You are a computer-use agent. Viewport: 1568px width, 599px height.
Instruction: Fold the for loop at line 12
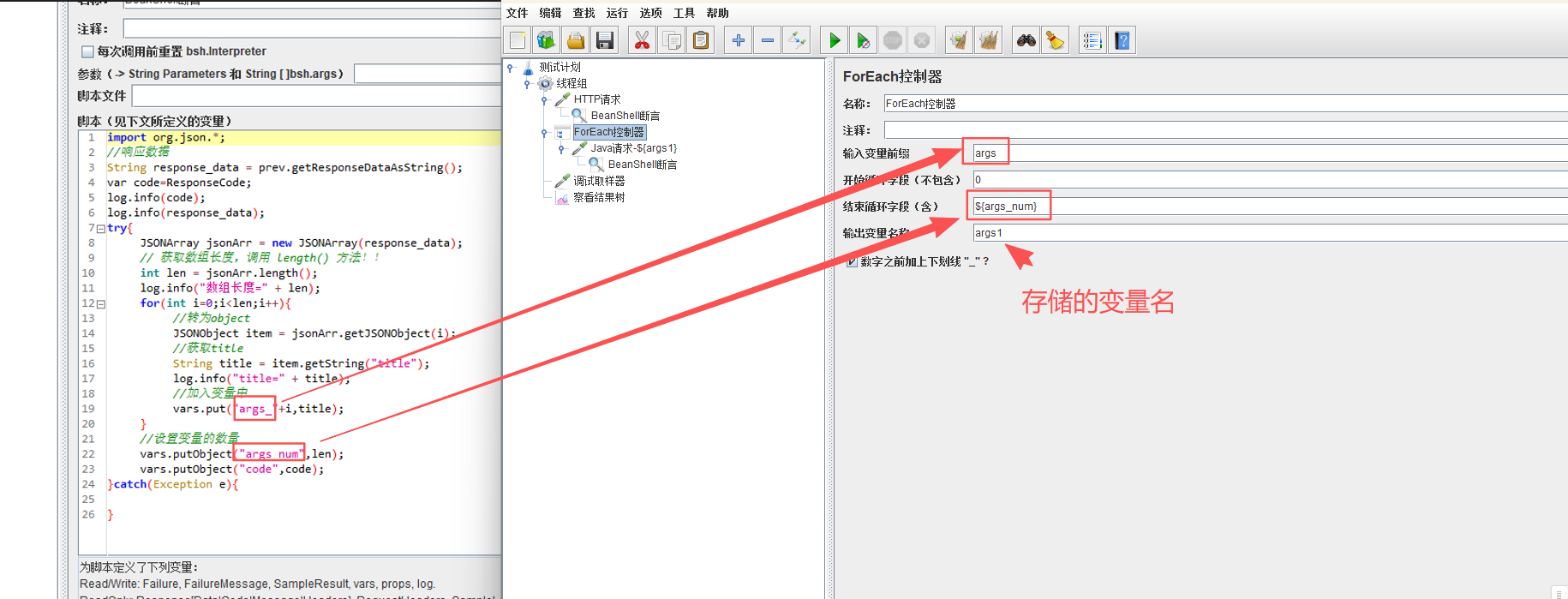(101, 304)
